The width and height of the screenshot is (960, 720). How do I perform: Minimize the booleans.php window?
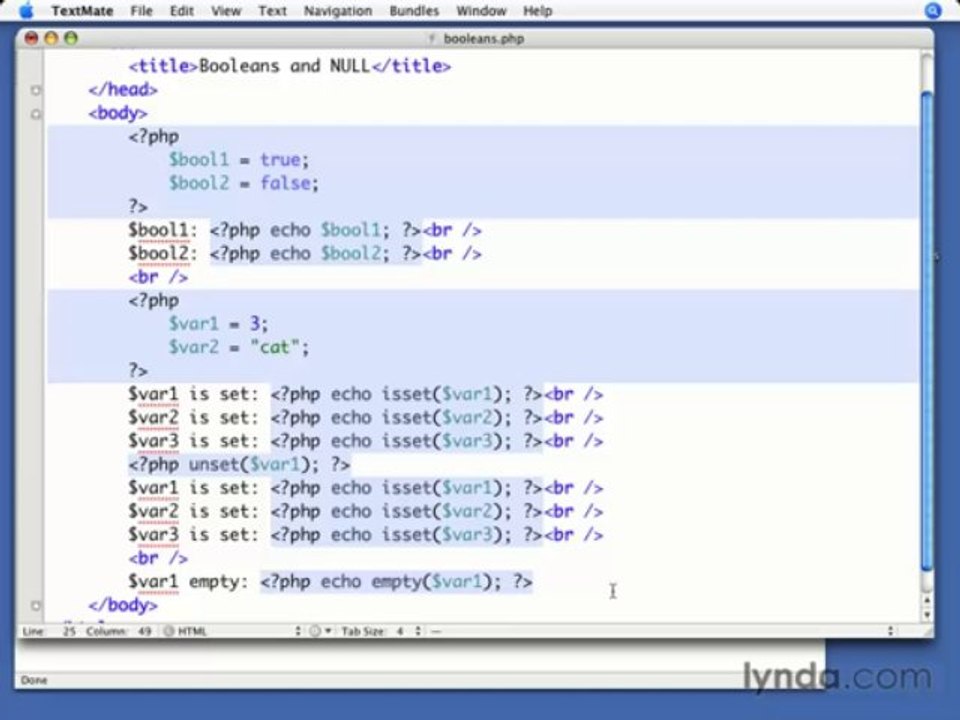[51, 38]
